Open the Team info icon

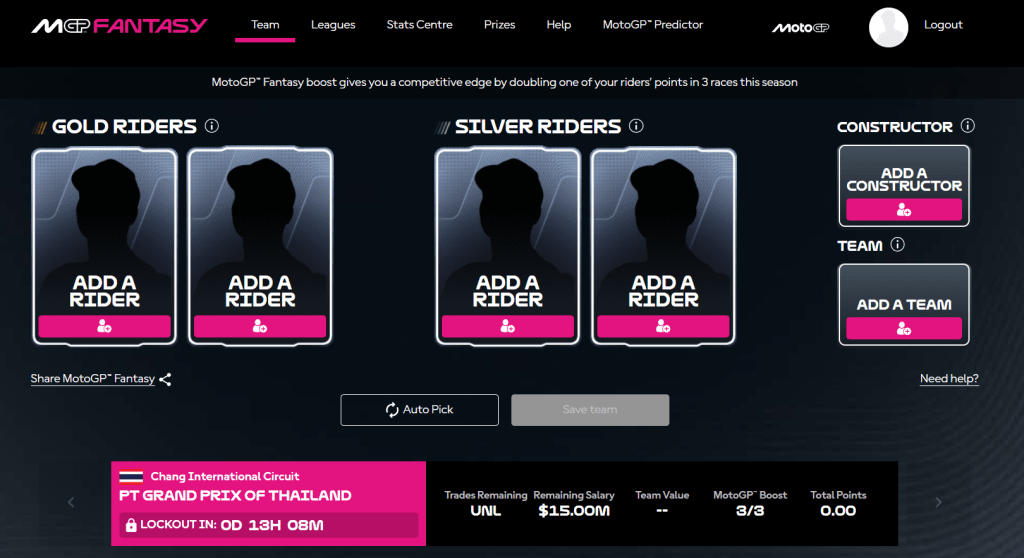click(897, 245)
